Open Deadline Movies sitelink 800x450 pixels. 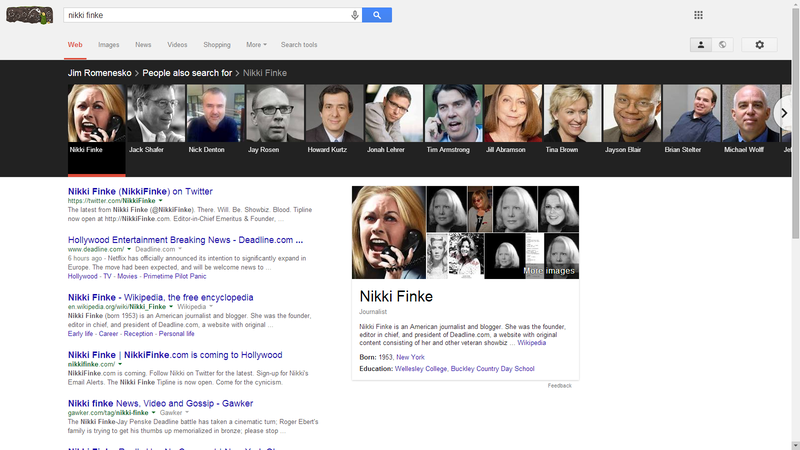tap(127, 276)
